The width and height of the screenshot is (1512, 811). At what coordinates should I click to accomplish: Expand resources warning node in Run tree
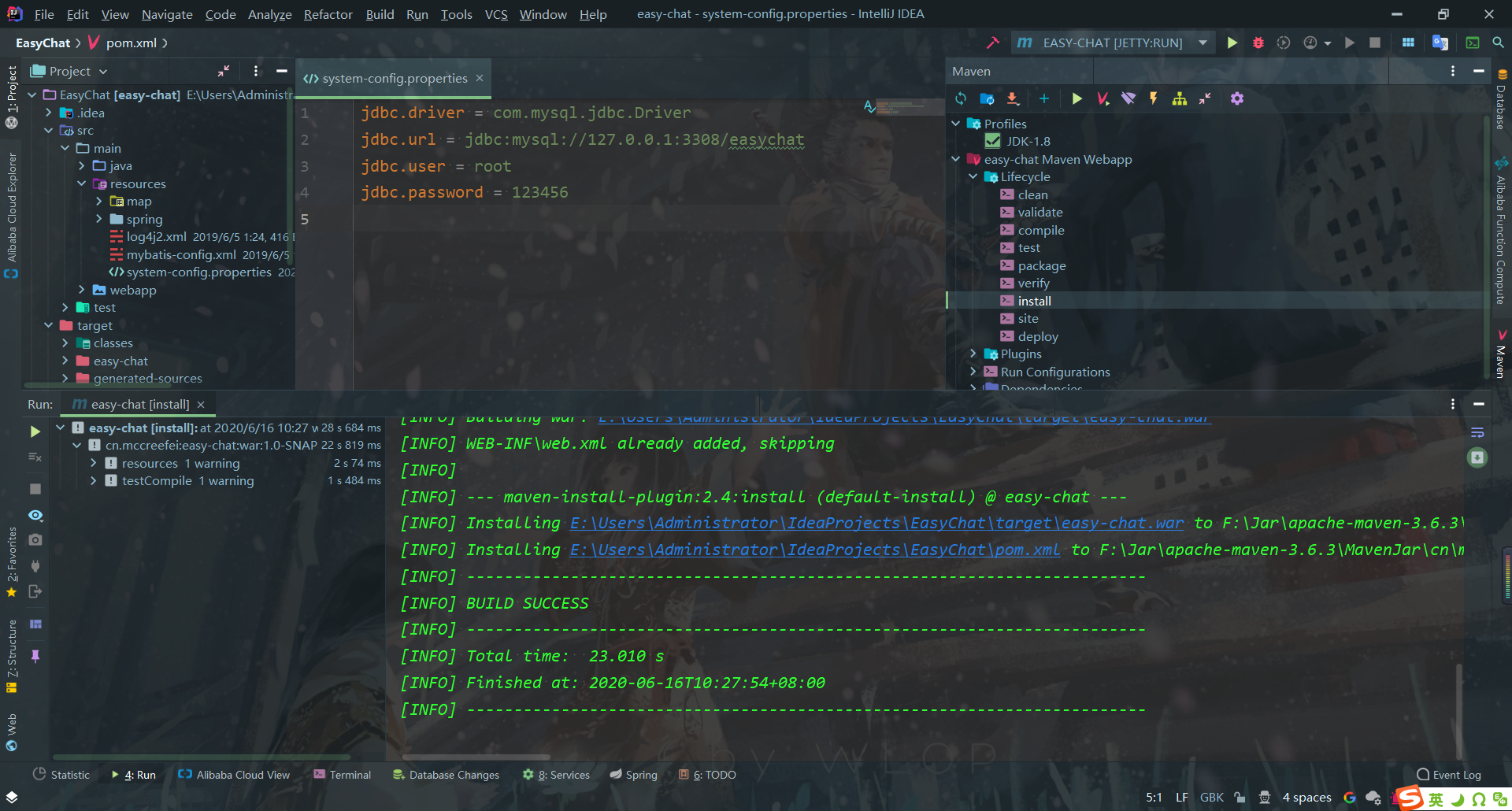(x=94, y=463)
